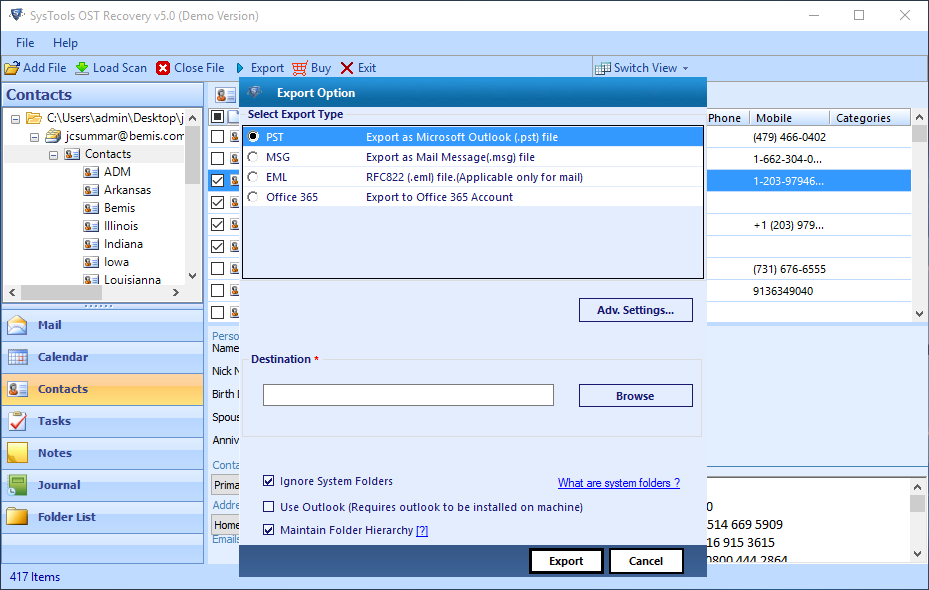Click the Load Scan toolbar icon
929x590 pixels.
(x=82, y=68)
